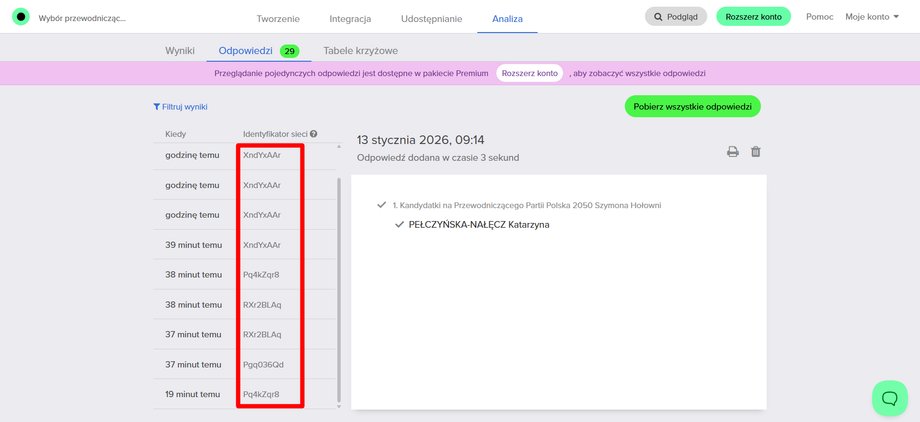
Task: Click Rozszerz konto button in top bar
Action: tap(753, 16)
